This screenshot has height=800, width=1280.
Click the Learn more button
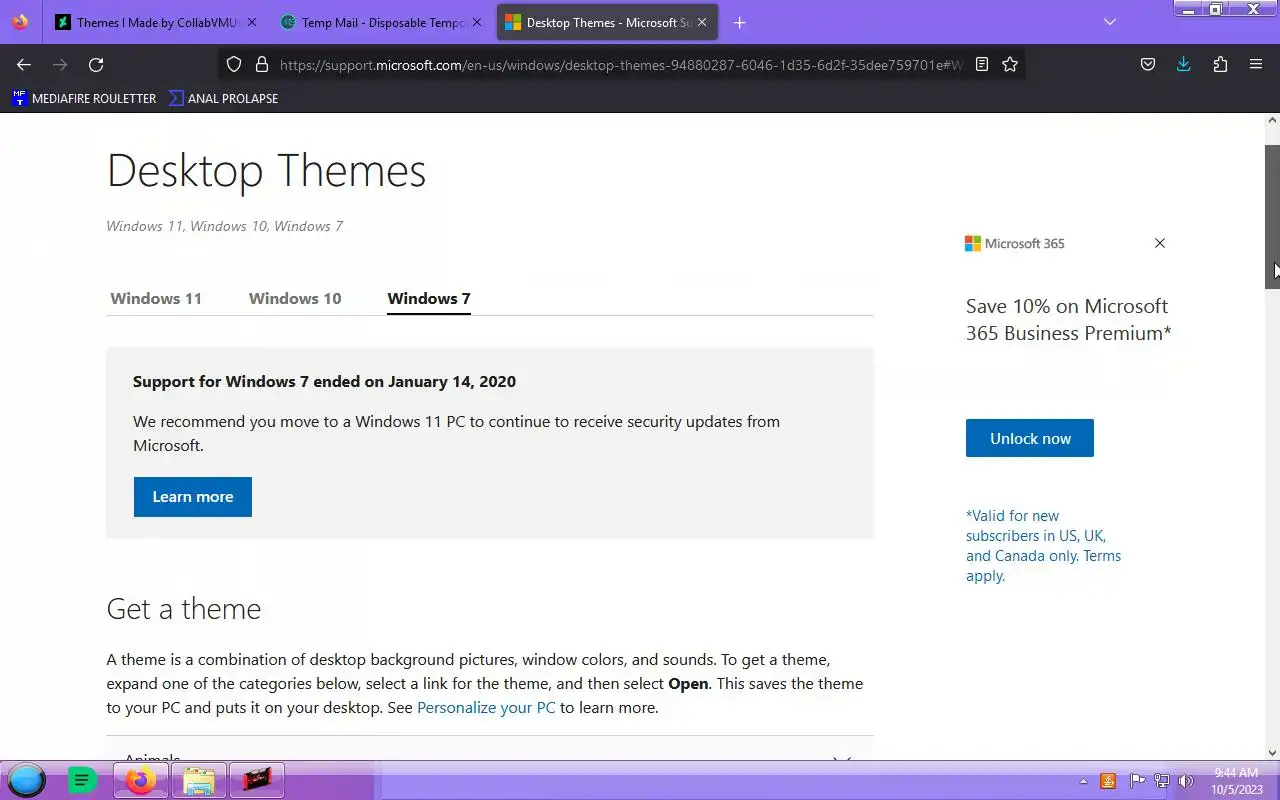(x=193, y=497)
